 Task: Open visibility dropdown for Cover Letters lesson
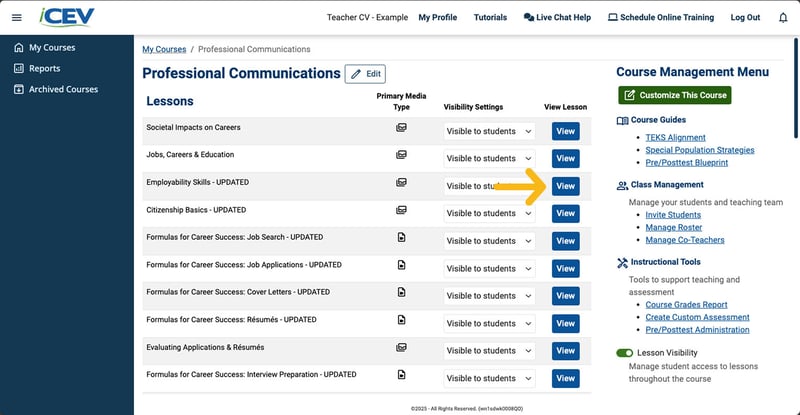(489, 296)
